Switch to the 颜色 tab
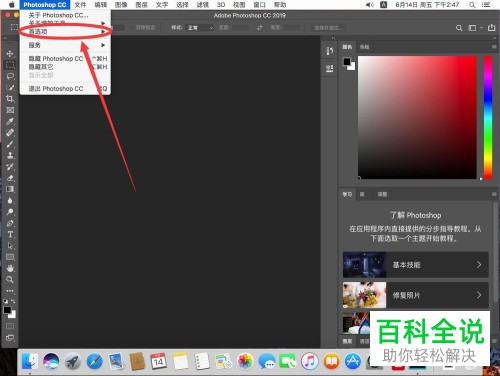 [347, 47]
